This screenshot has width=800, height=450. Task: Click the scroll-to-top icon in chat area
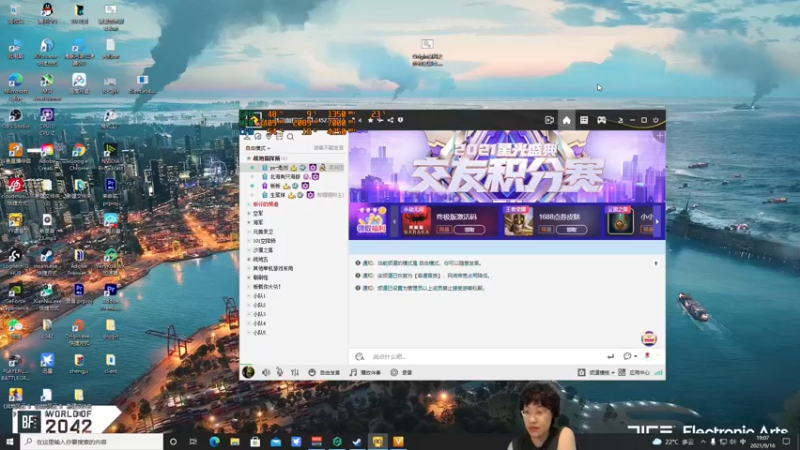click(x=656, y=264)
